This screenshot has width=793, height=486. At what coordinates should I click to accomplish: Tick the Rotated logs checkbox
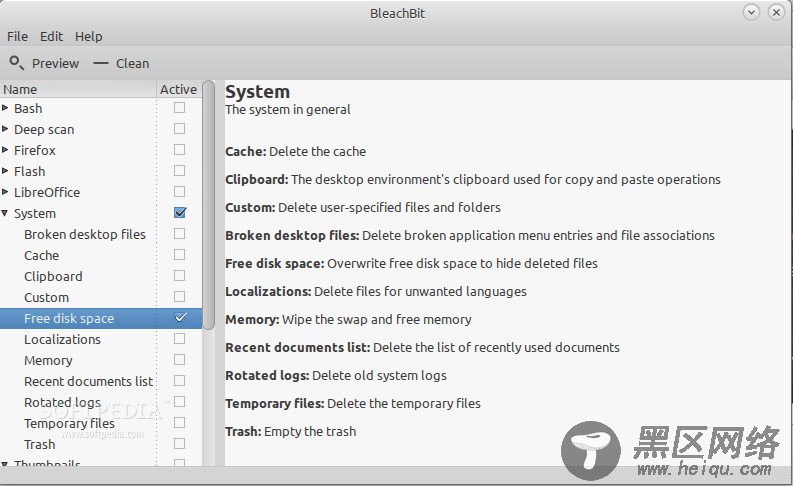click(x=180, y=402)
